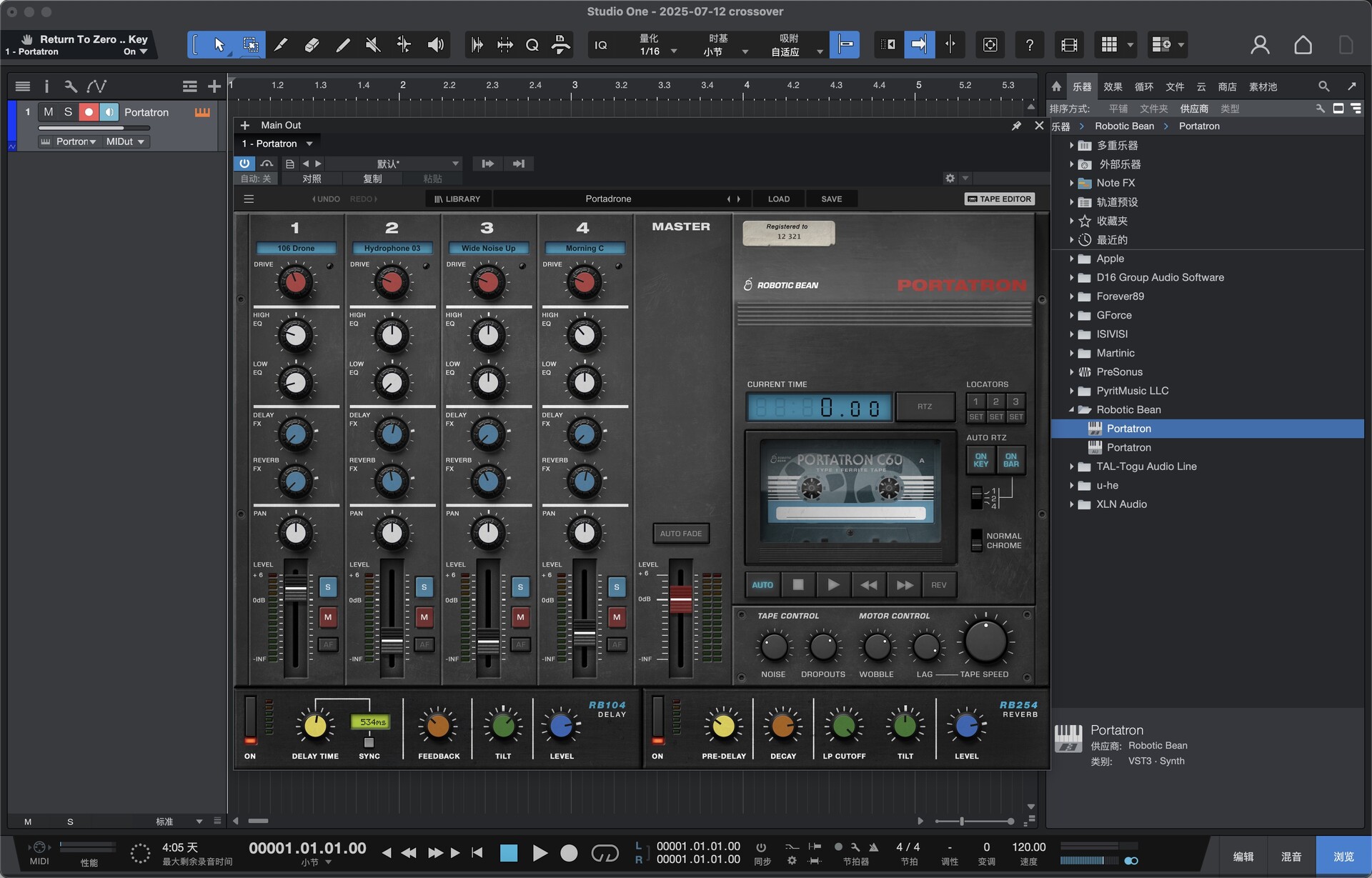The width and height of the screenshot is (1372, 878).
Task: Toggle monitor on Portatron track
Action: [109, 112]
